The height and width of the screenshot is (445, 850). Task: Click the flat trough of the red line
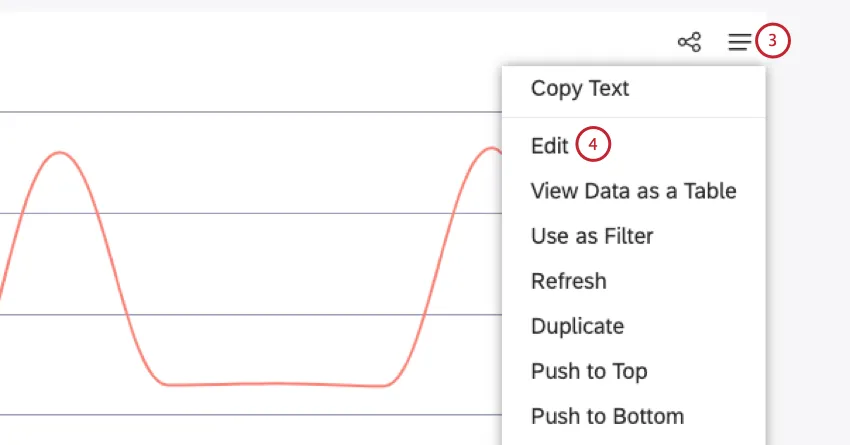pyautogui.click(x=270, y=384)
